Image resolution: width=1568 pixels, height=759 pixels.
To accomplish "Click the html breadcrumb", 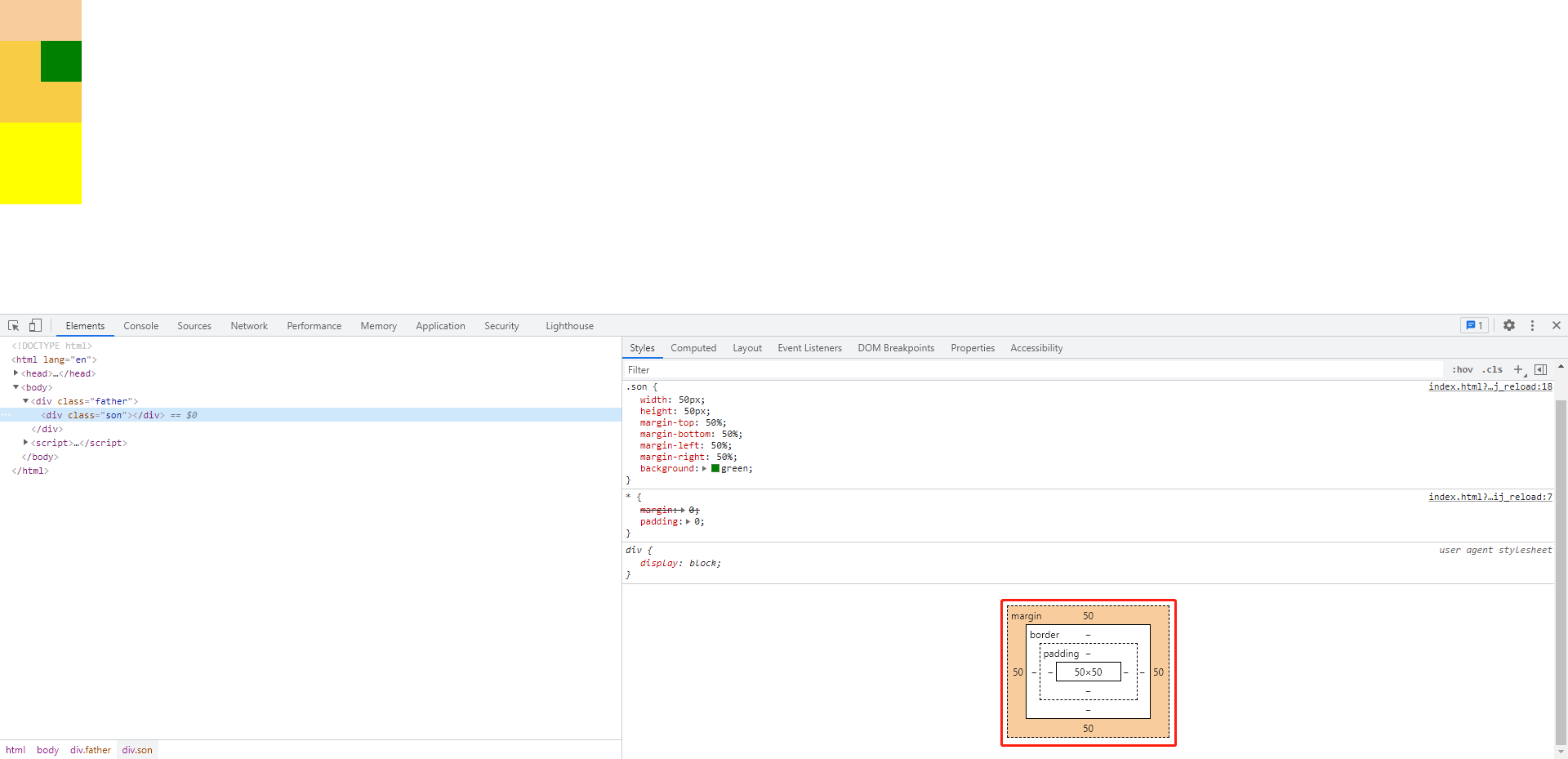I will point(16,749).
